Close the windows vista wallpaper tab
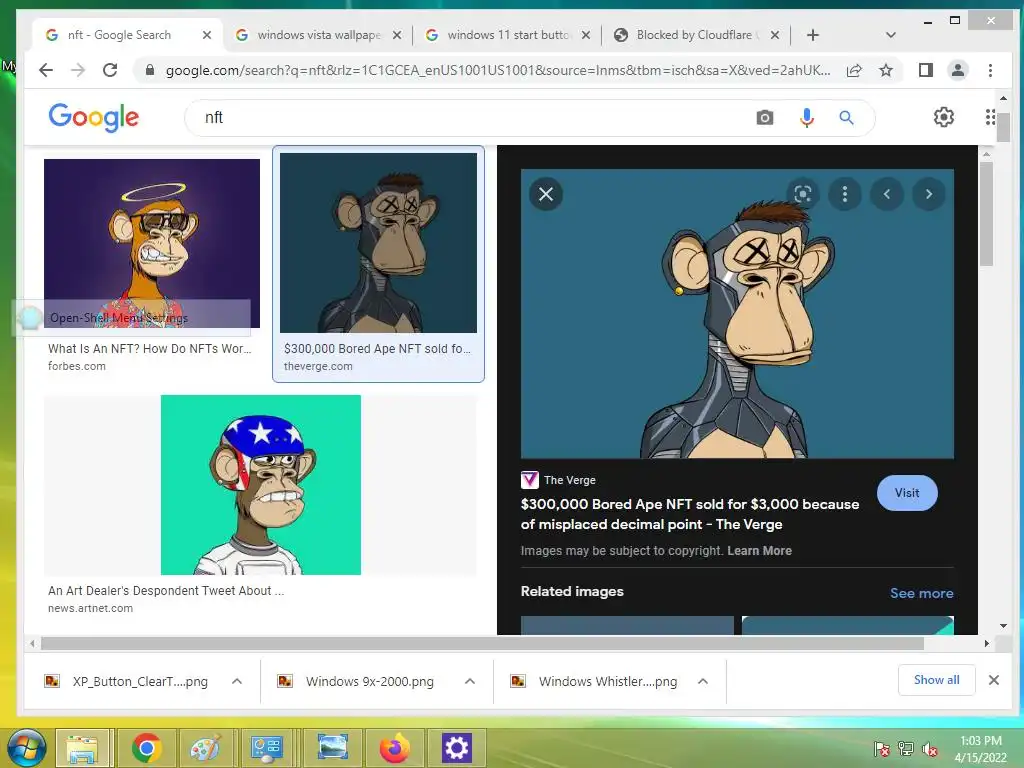 coord(396,35)
